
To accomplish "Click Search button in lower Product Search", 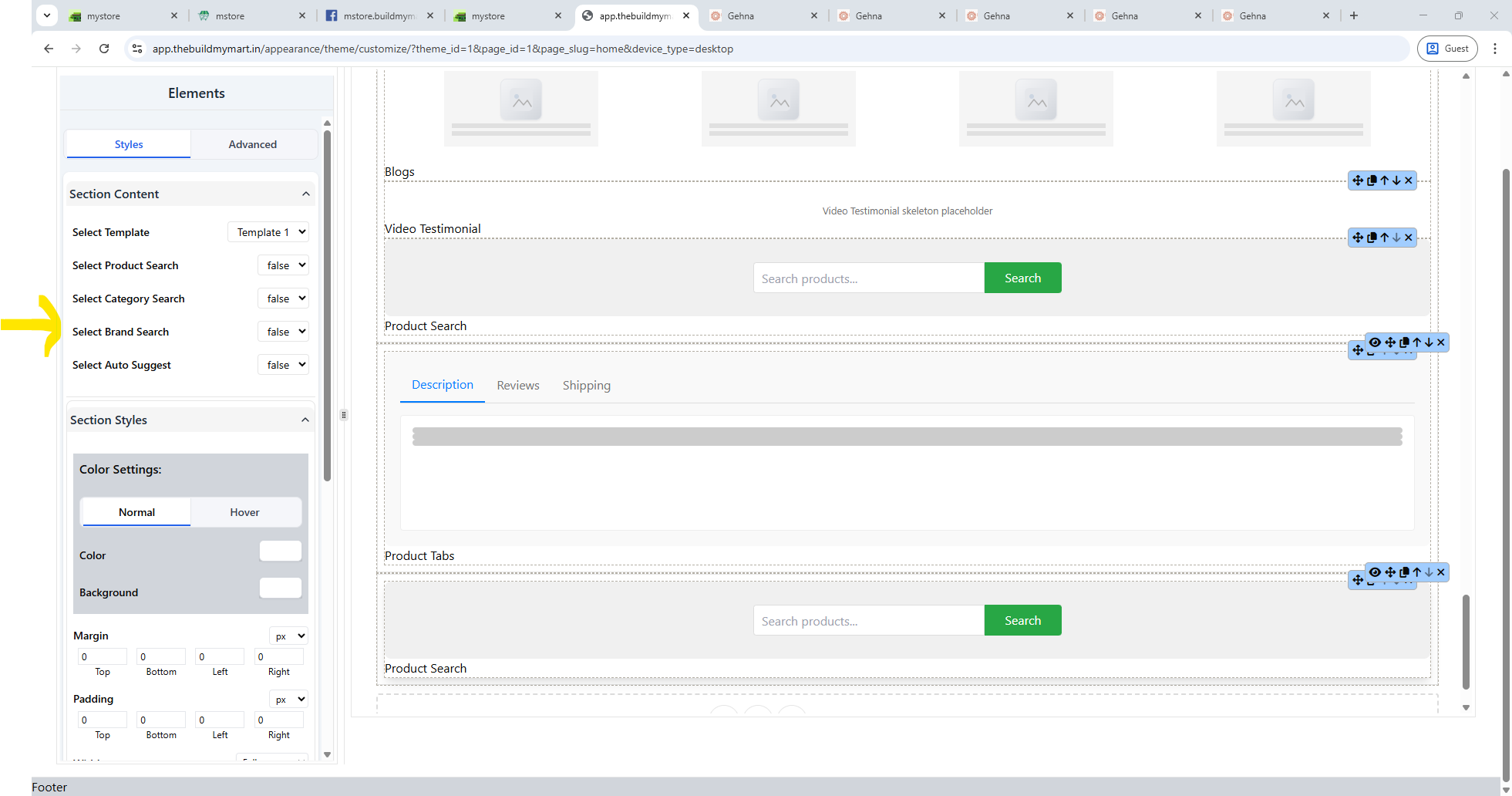I will [x=1023, y=620].
